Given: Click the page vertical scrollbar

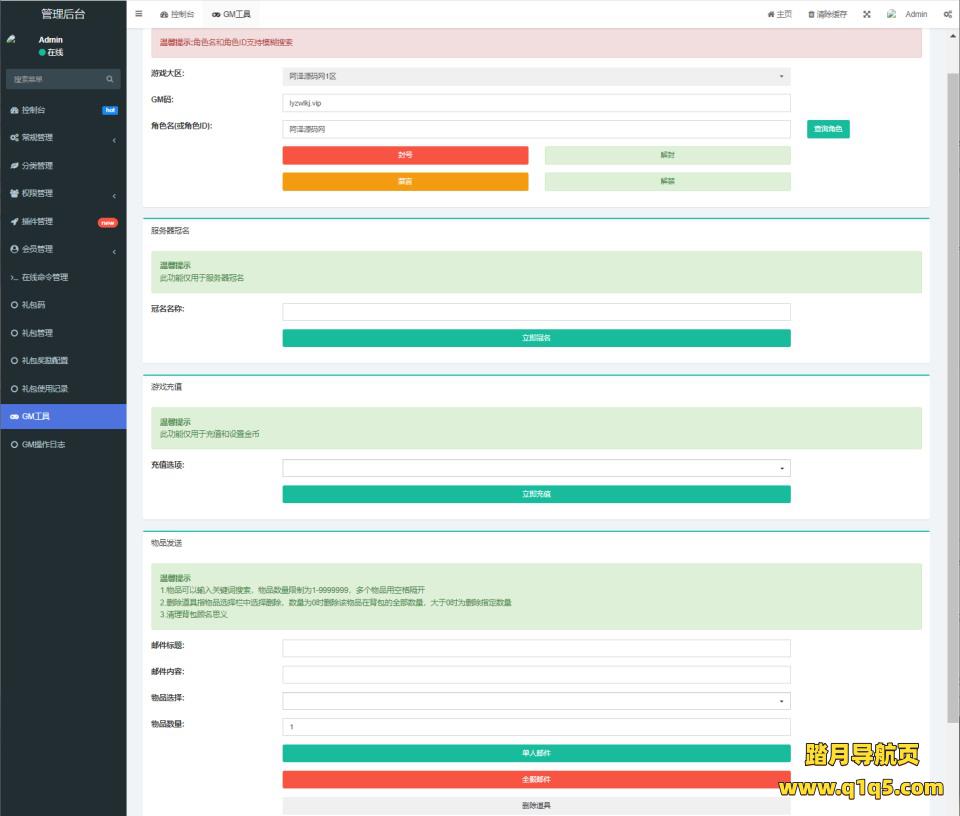Looking at the screenshot, I should 952,400.
